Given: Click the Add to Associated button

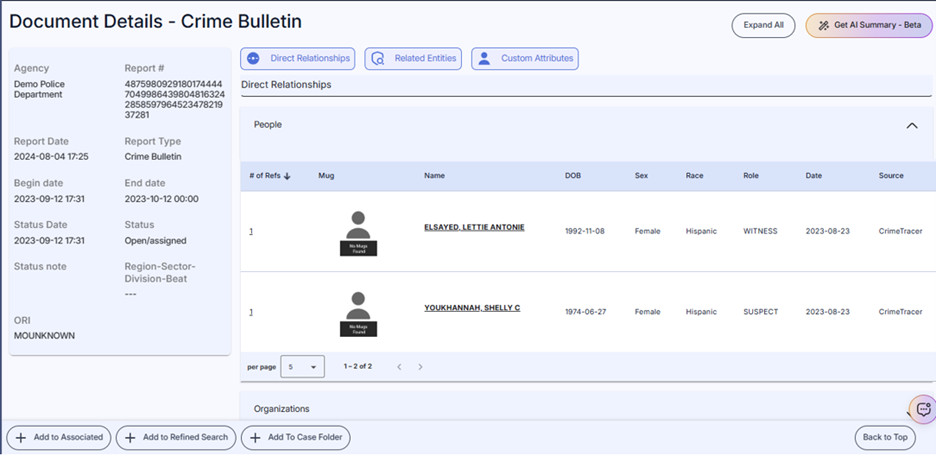Looking at the screenshot, I should pos(58,437).
